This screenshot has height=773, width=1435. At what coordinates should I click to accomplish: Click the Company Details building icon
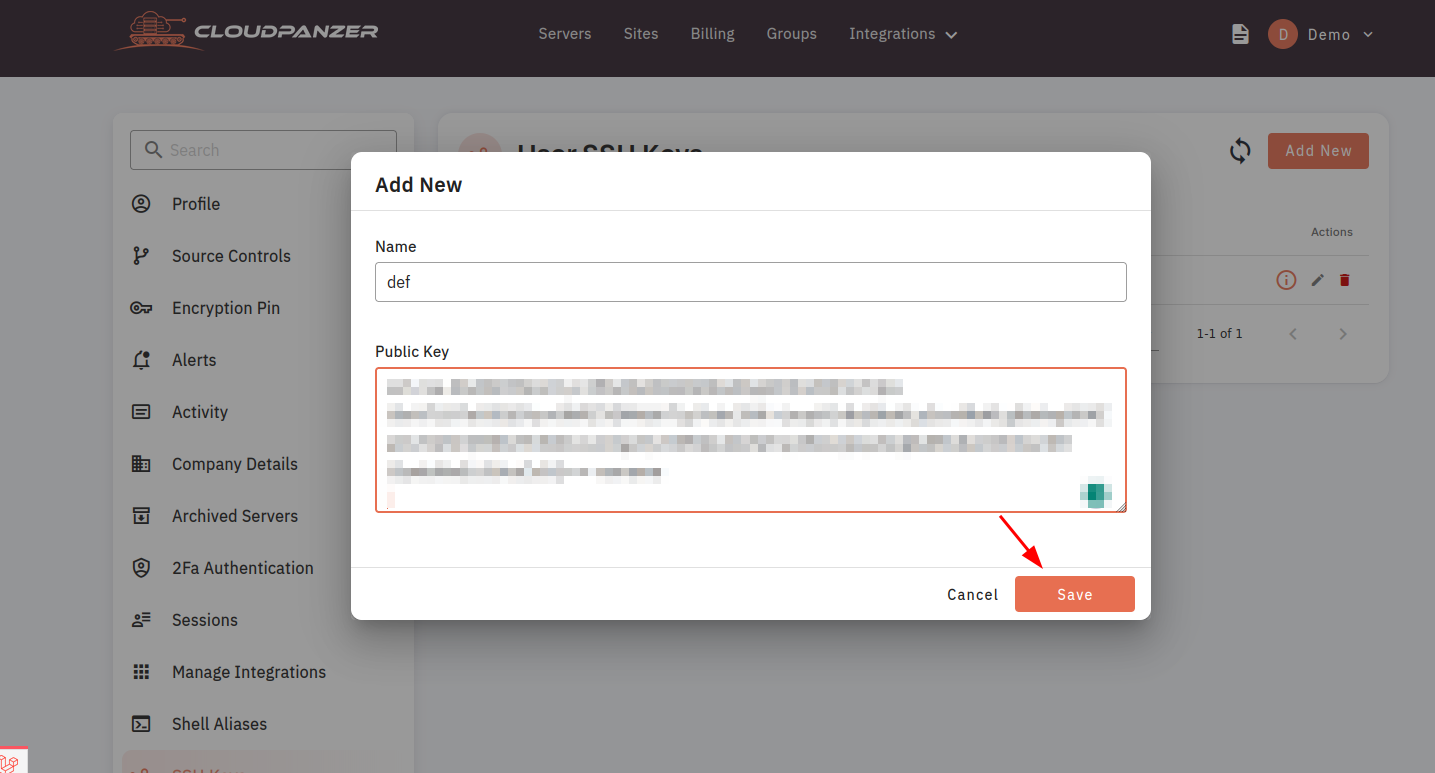(141, 464)
